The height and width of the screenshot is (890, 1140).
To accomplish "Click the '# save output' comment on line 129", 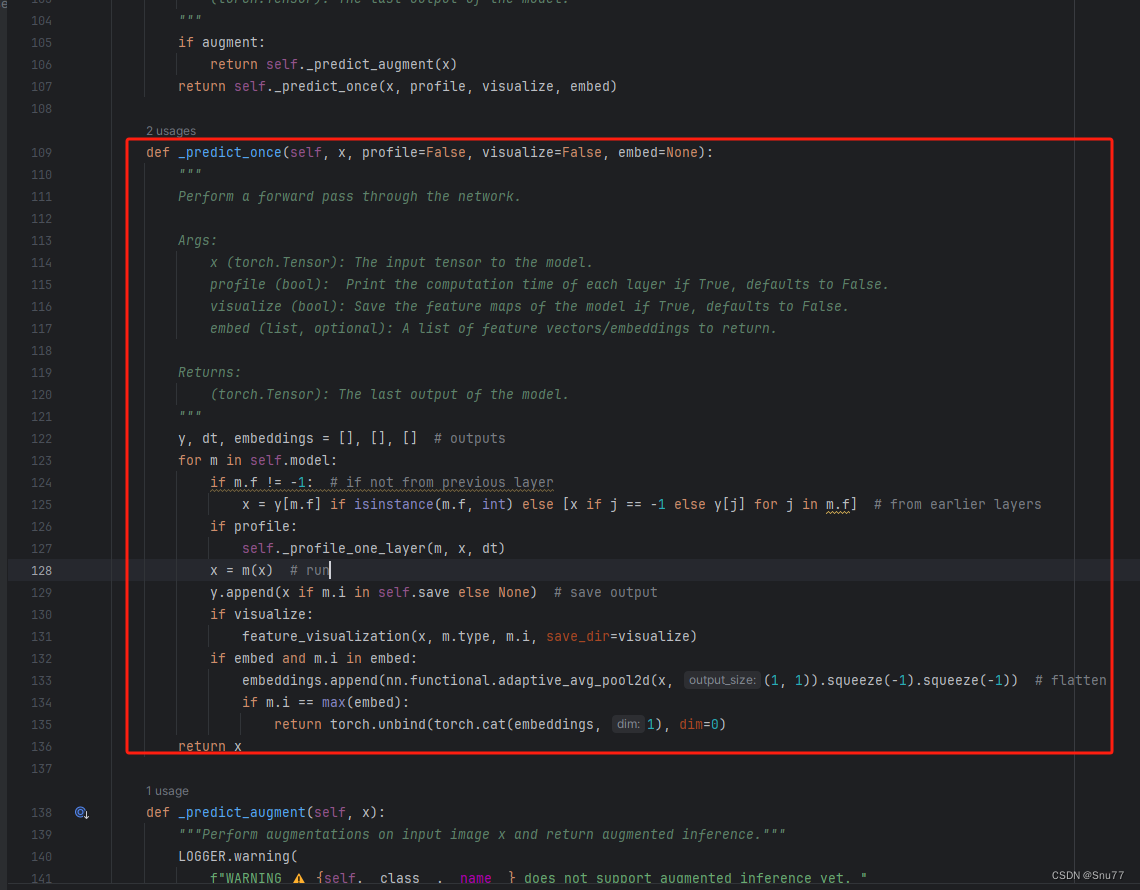I will point(606,593).
